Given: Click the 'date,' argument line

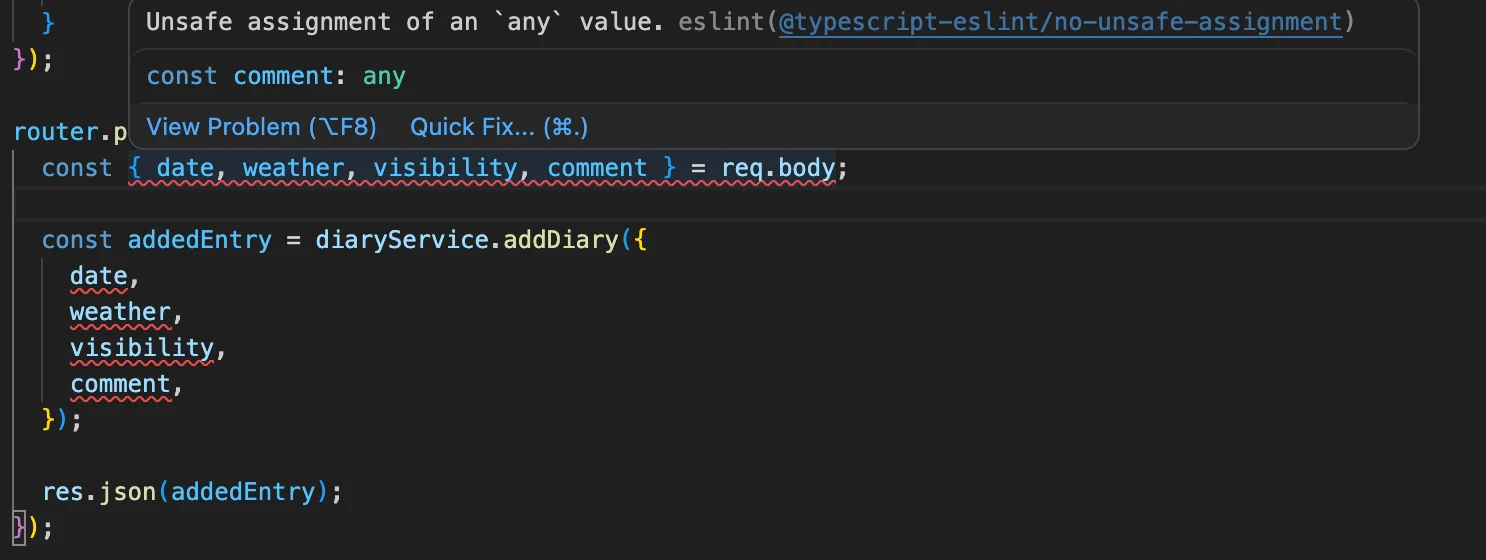Looking at the screenshot, I should point(104,276).
